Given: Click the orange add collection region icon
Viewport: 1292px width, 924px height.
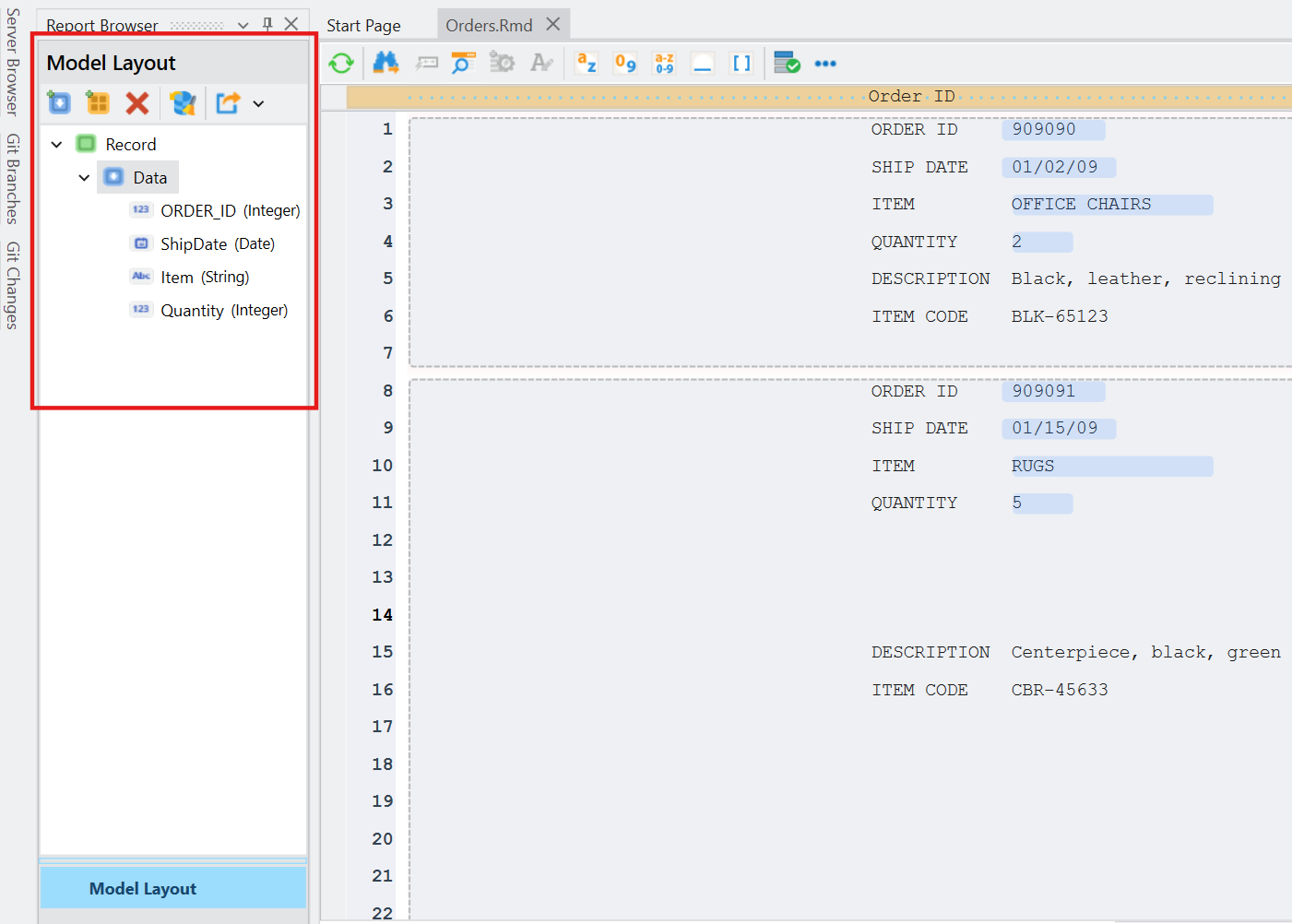Looking at the screenshot, I should click(98, 102).
